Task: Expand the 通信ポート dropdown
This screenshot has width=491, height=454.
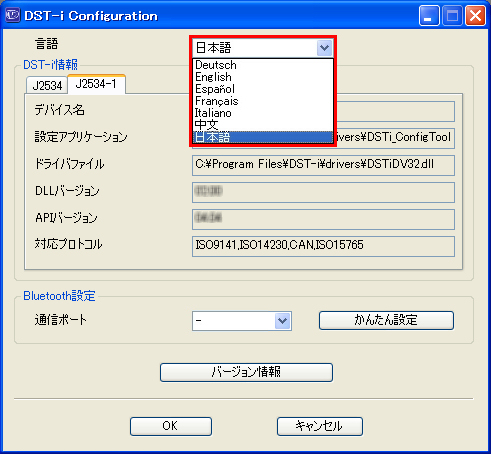Action: [x=282, y=321]
